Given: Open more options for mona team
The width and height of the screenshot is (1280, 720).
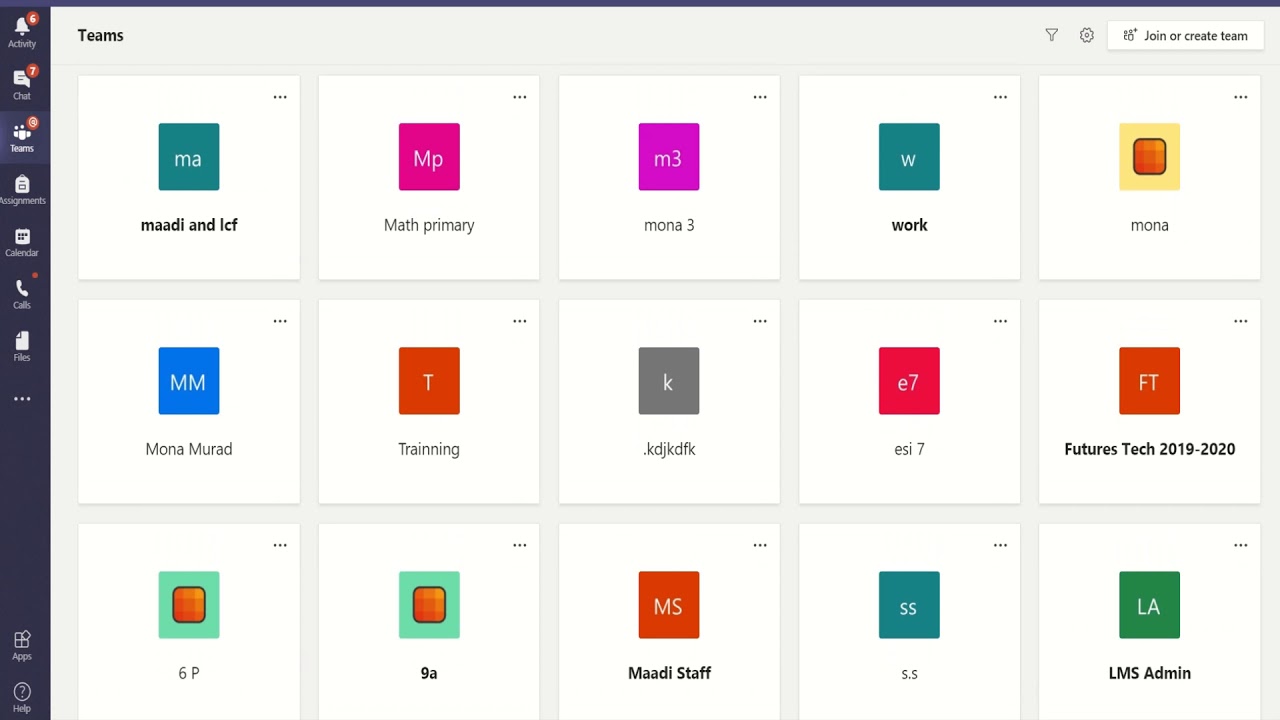Looking at the screenshot, I should [x=1240, y=97].
